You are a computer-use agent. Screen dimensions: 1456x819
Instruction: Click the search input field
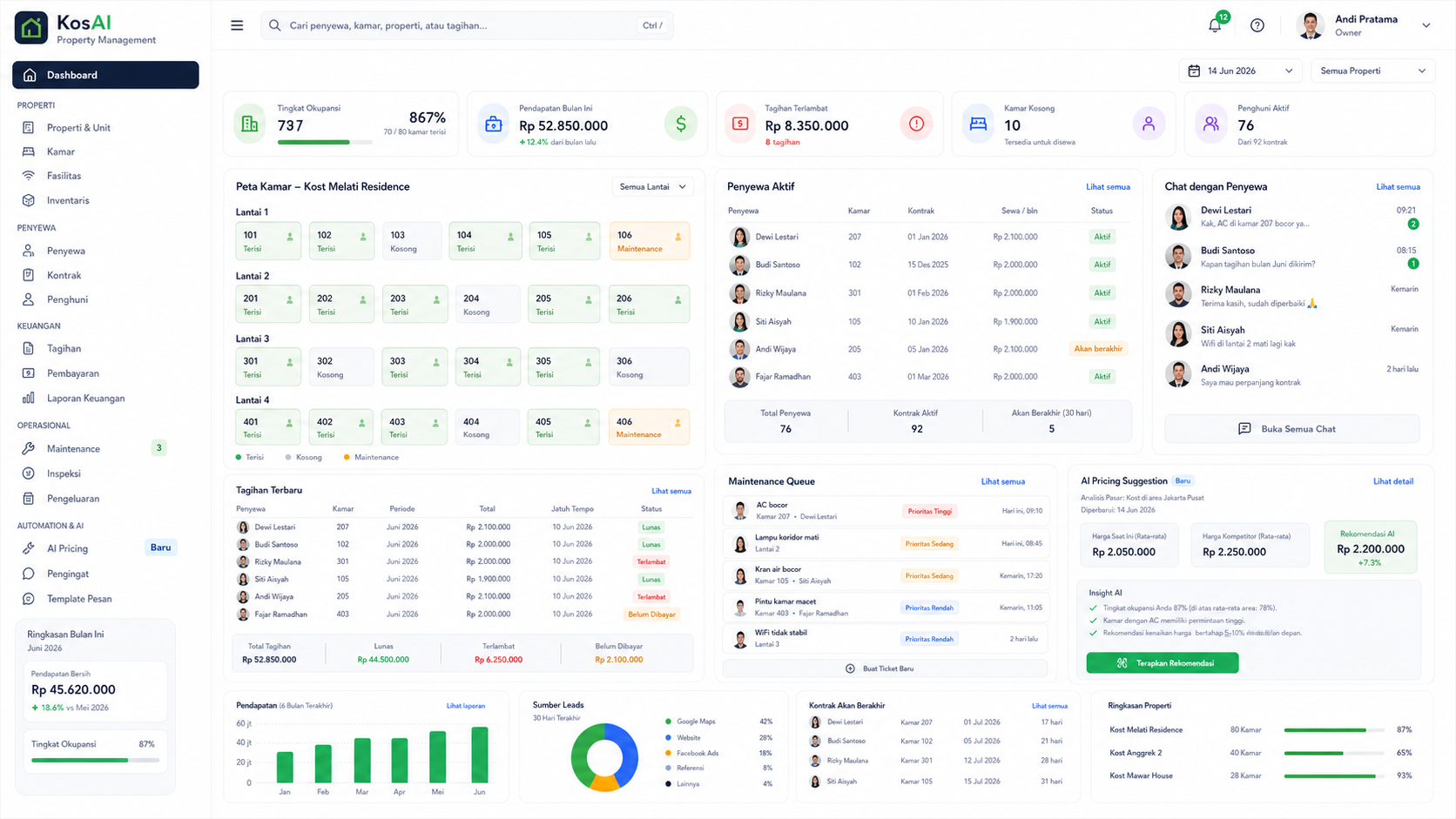click(467, 25)
